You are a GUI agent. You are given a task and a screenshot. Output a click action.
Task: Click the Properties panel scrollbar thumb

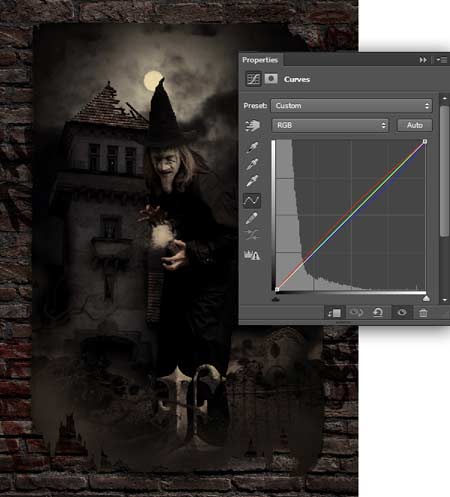point(444,171)
